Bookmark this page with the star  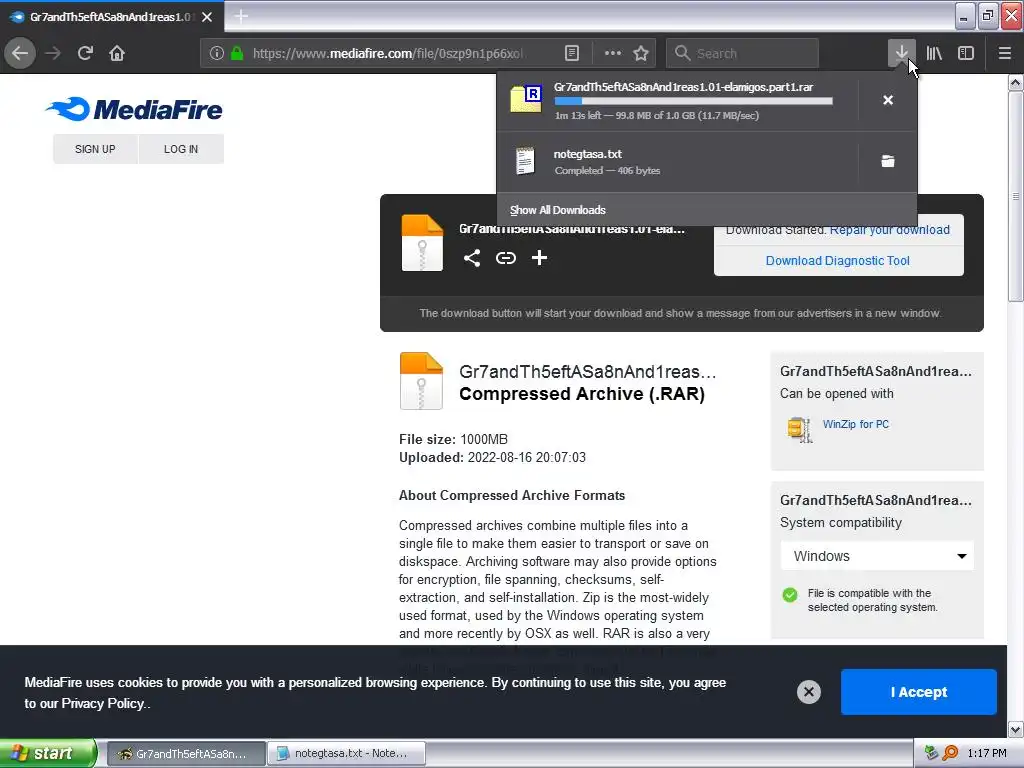click(641, 53)
